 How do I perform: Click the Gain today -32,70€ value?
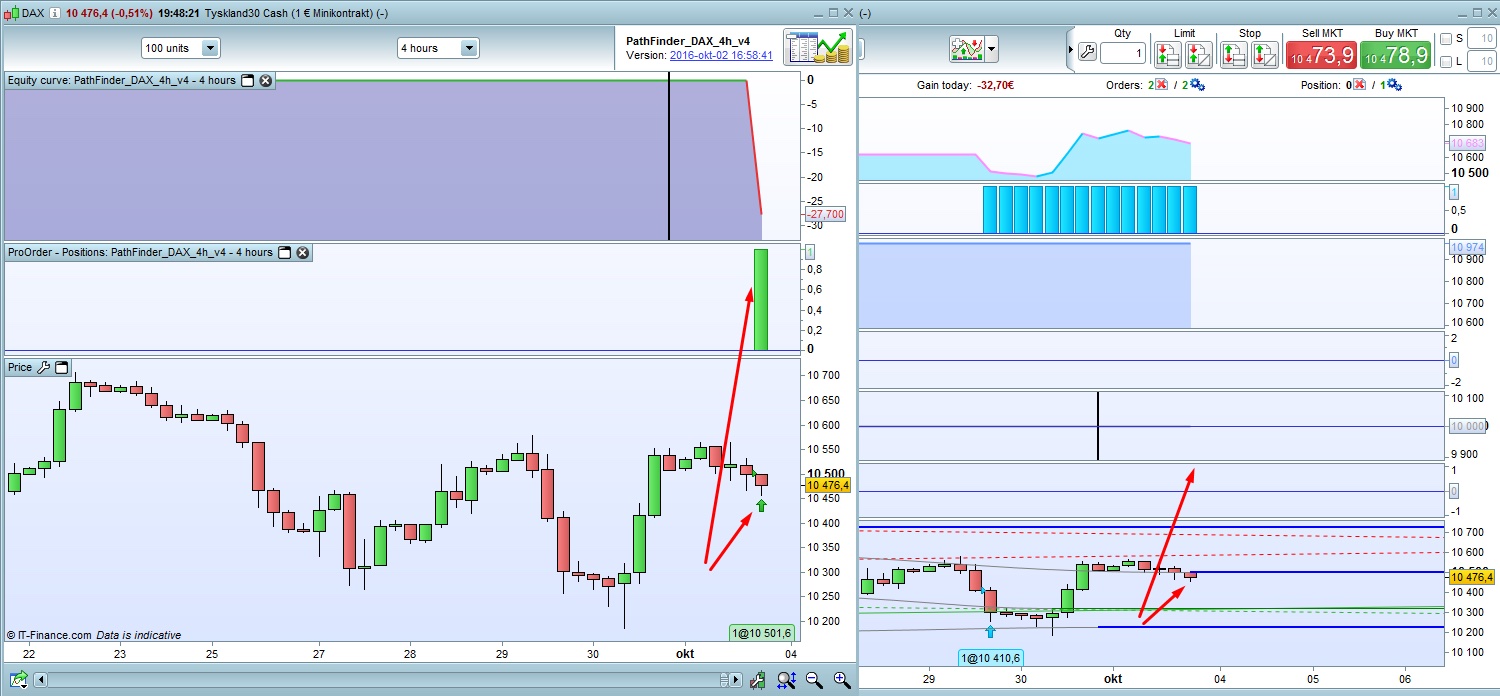coord(995,86)
